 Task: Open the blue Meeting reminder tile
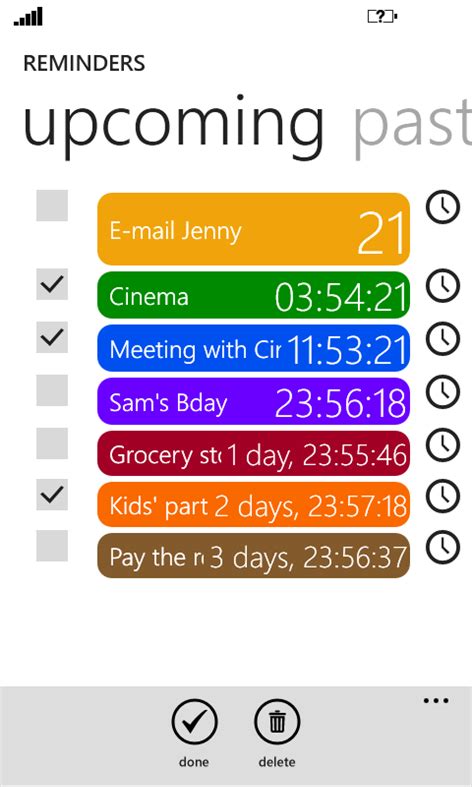[x=254, y=348]
